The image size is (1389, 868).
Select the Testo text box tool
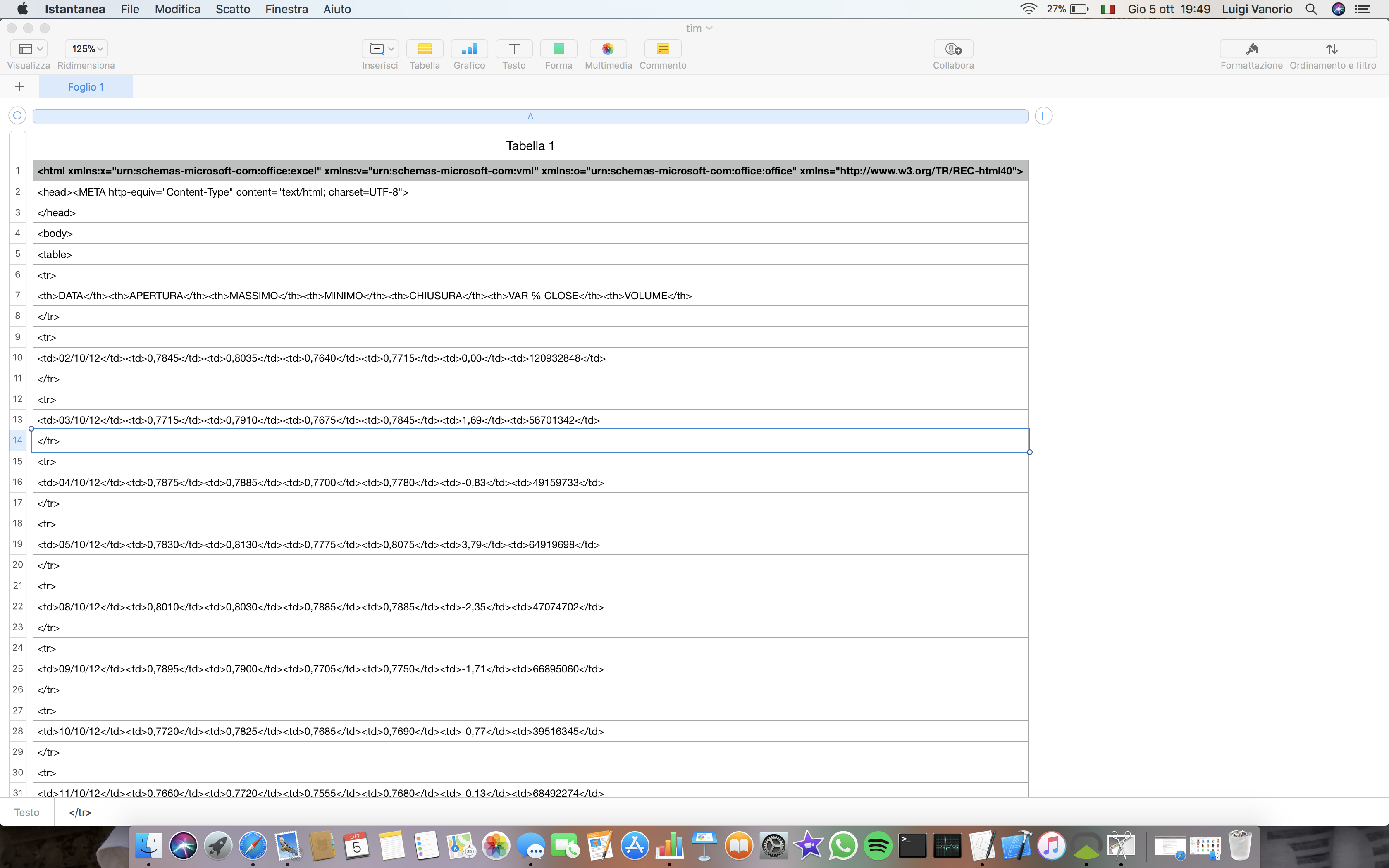(x=514, y=49)
